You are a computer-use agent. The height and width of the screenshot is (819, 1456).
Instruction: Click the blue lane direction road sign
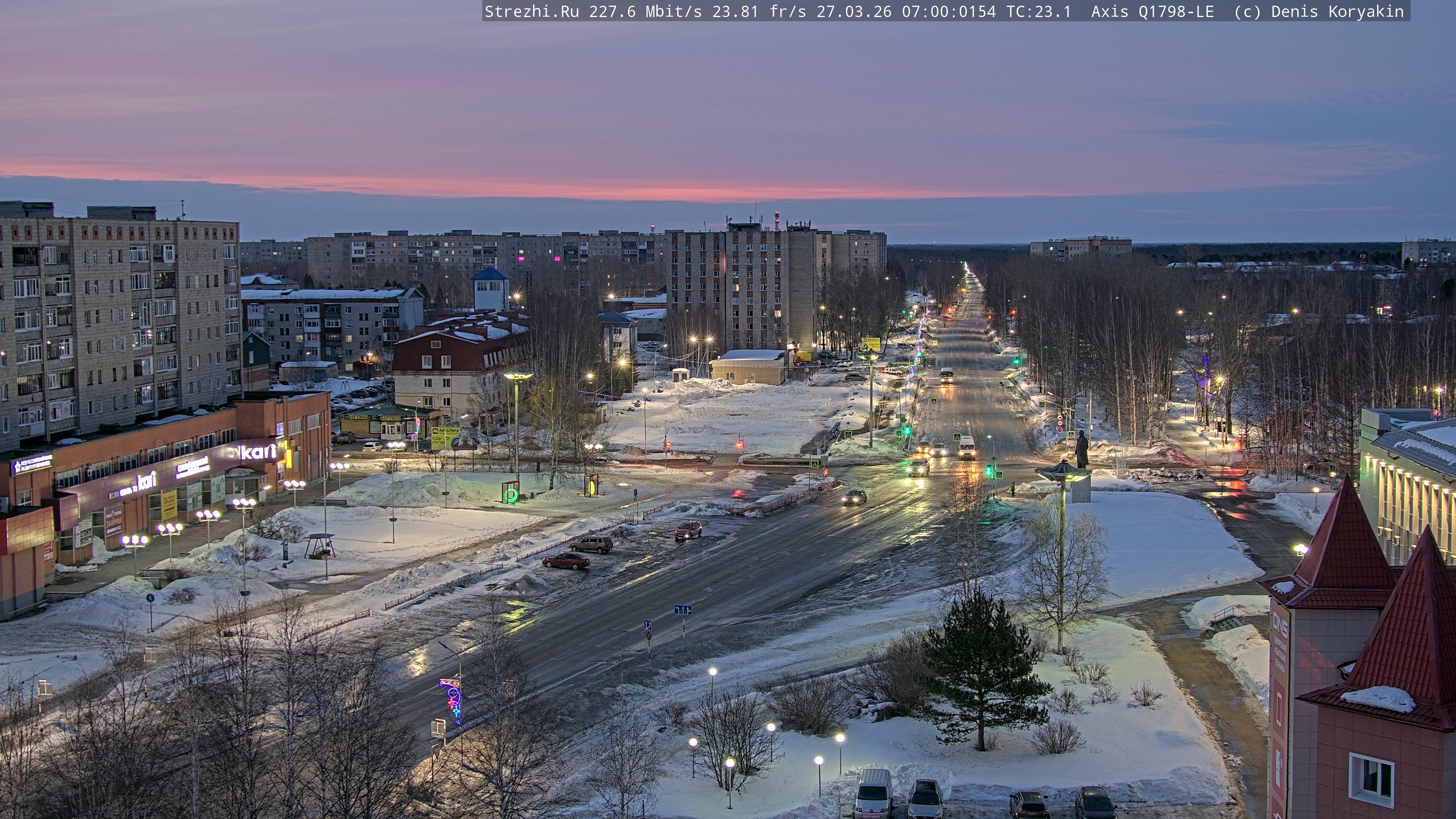pos(682,610)
